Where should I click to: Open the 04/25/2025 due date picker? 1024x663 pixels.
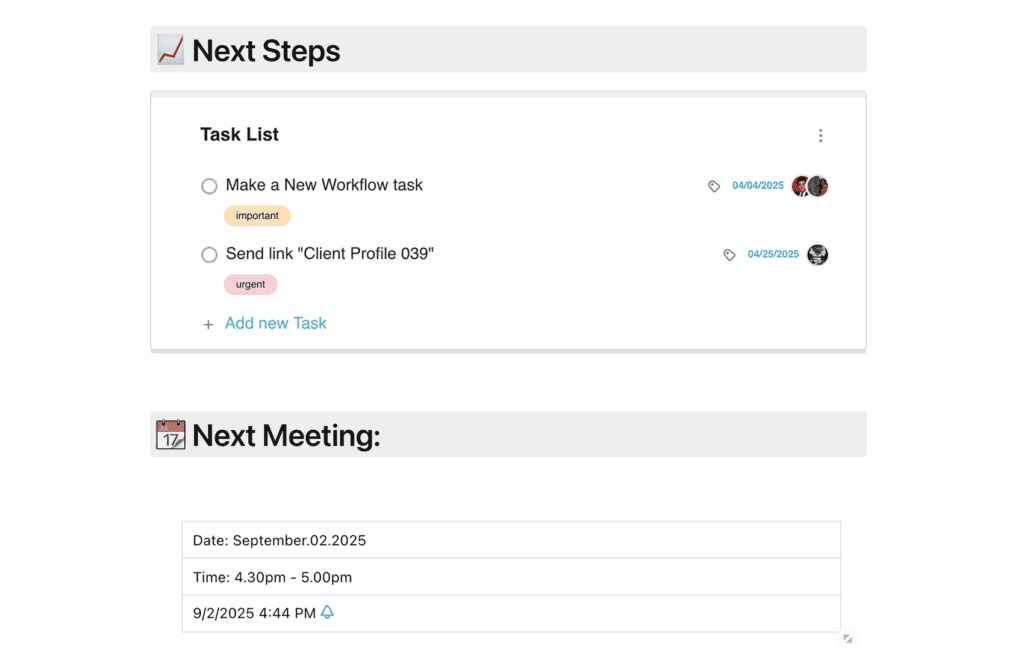click(773, 255)
